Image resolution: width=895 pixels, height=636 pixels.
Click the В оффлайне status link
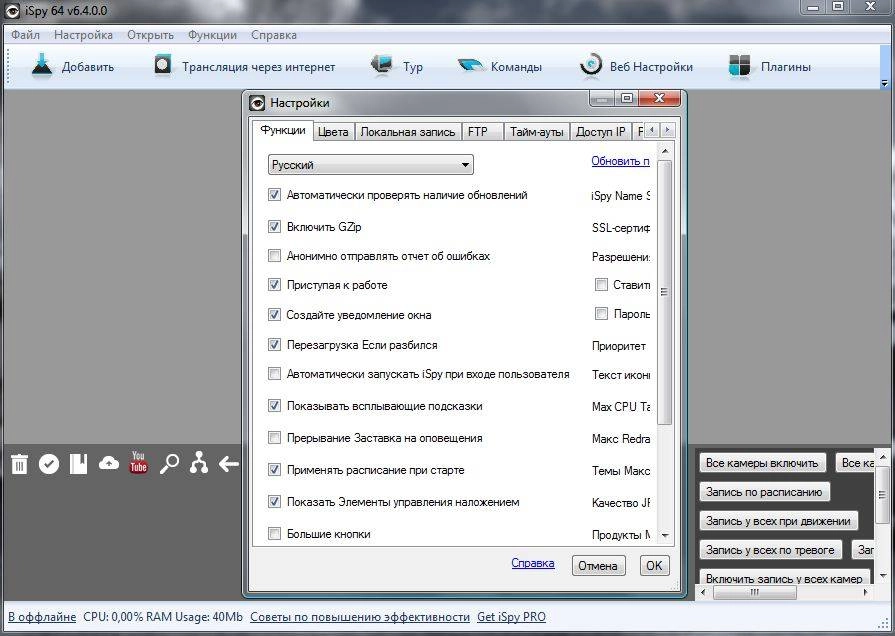pyautogui.click(x=42, y=617)
